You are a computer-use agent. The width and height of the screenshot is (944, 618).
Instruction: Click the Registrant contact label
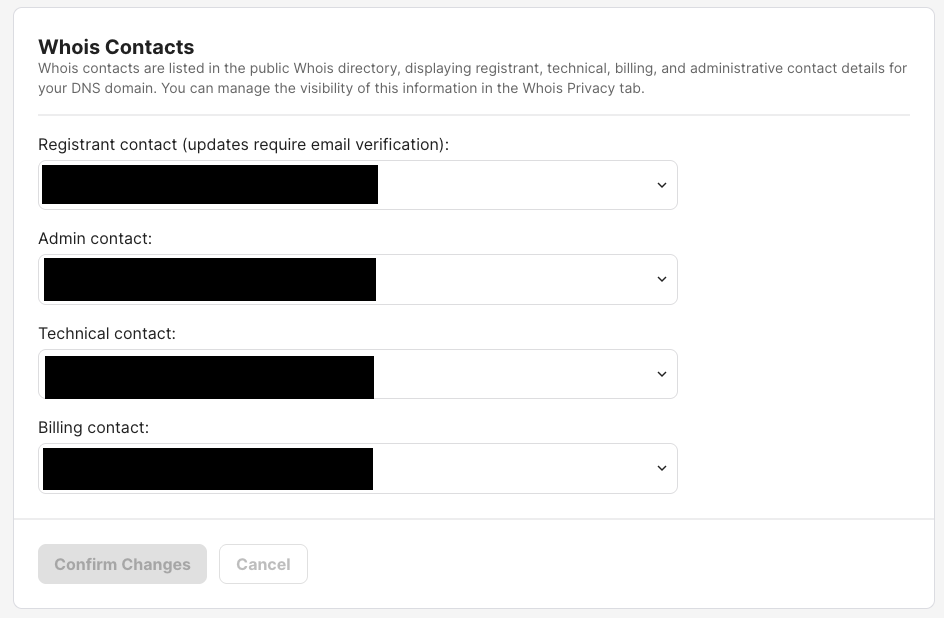(243, 144)
